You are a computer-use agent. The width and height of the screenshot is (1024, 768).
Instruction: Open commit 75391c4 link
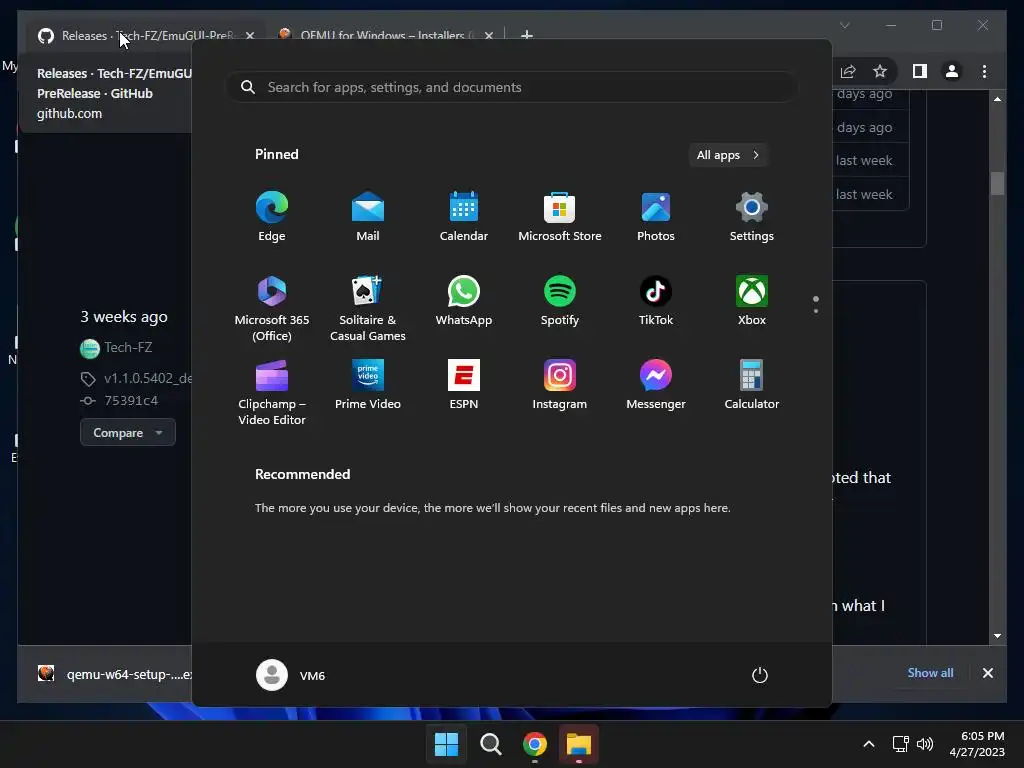[131, 400]
